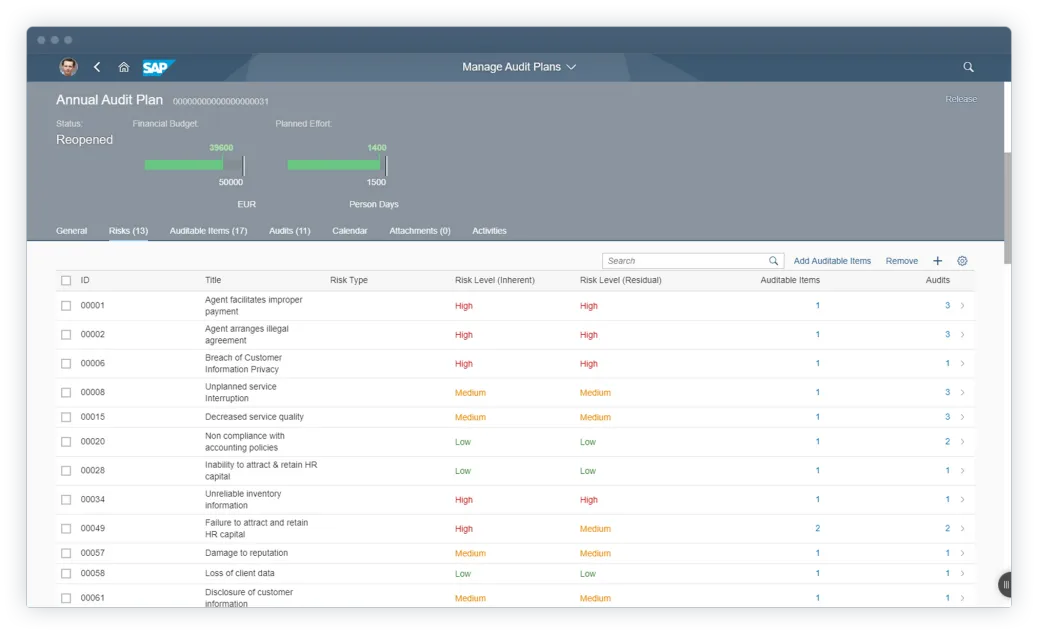The height and width of the screenshot is (634, 1038).
Task: Create a new risk with the plus icon
Action: [x=937, y=260]
